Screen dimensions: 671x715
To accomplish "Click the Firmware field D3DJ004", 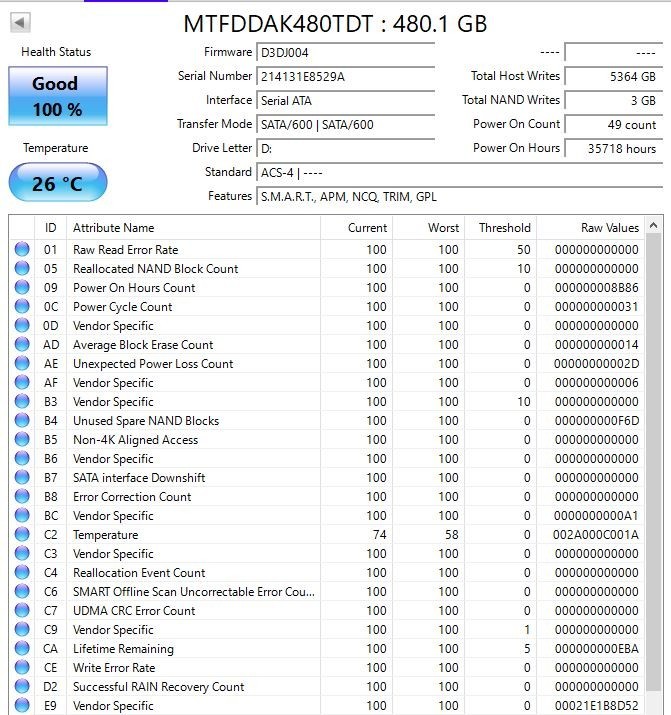I will tap(346, 52).
